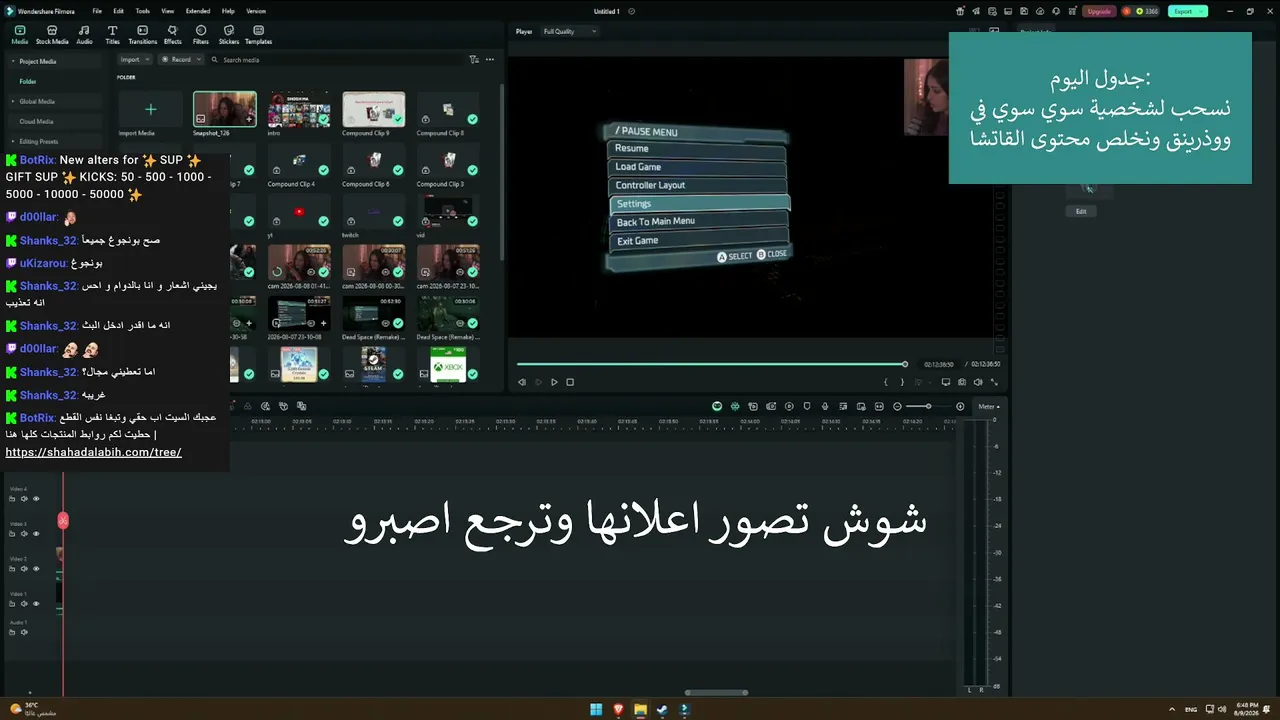Click the Play button in the player
Image resolution: width=1280 pixels, height=720 pixels.
[x=554, y=382]
